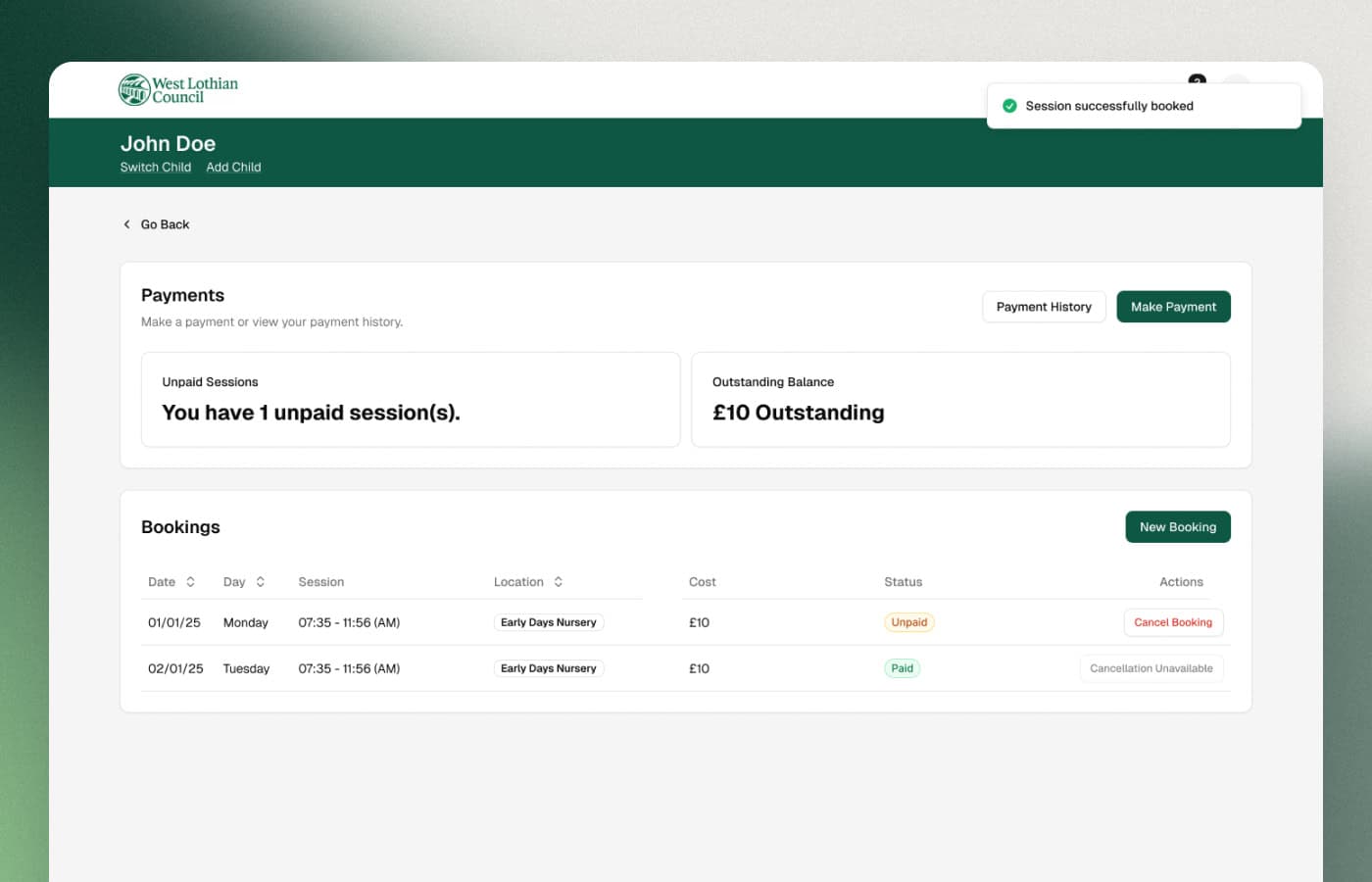Sort bookings using the Date sort arrows
This screenshot has height=882, width=1372.
point(190,582)
